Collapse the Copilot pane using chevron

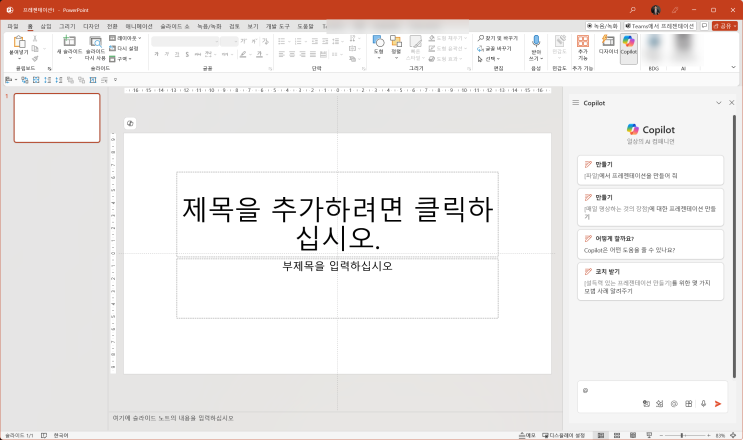pos(718,103)
